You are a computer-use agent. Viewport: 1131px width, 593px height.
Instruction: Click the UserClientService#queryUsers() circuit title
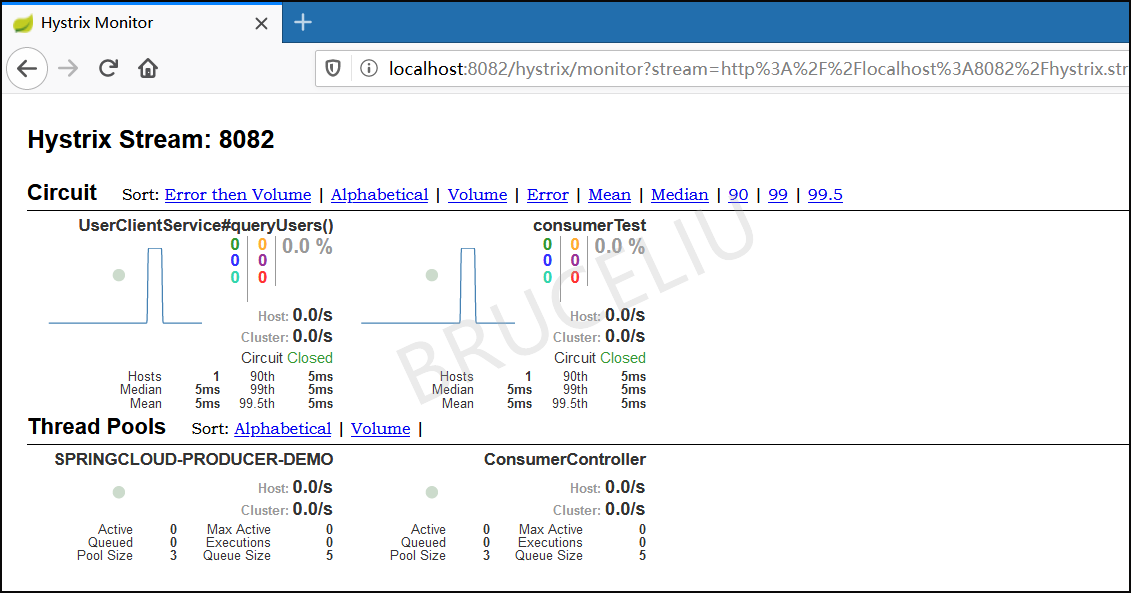206,226
